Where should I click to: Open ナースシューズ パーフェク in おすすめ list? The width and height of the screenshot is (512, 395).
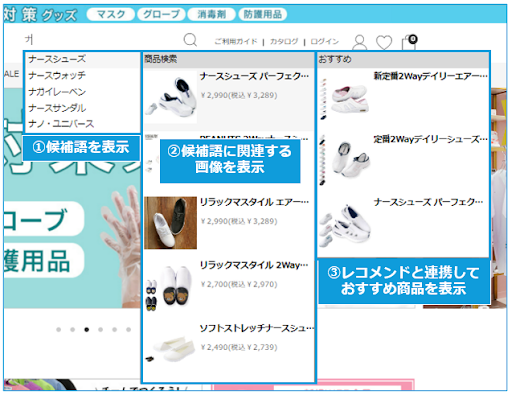point(428,202)
